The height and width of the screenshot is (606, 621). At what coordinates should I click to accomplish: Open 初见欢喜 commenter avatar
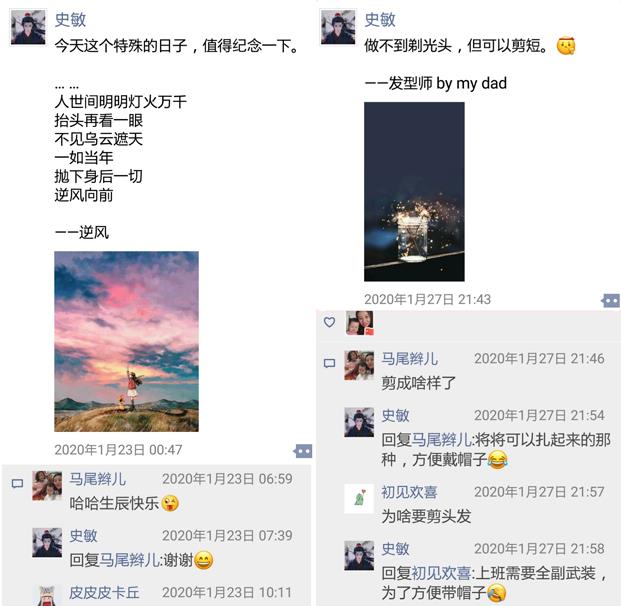pyautogui.click(x=359, y=498)
